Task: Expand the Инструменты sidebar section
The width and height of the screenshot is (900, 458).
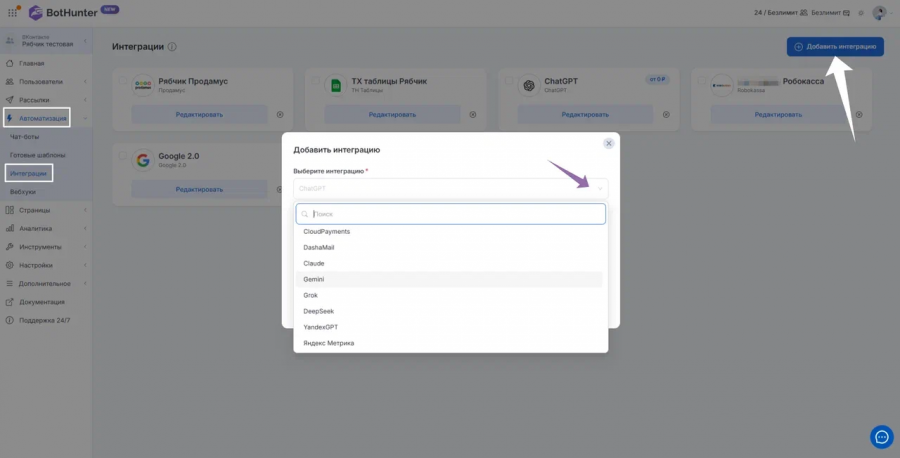Action: tap(85, 247)
